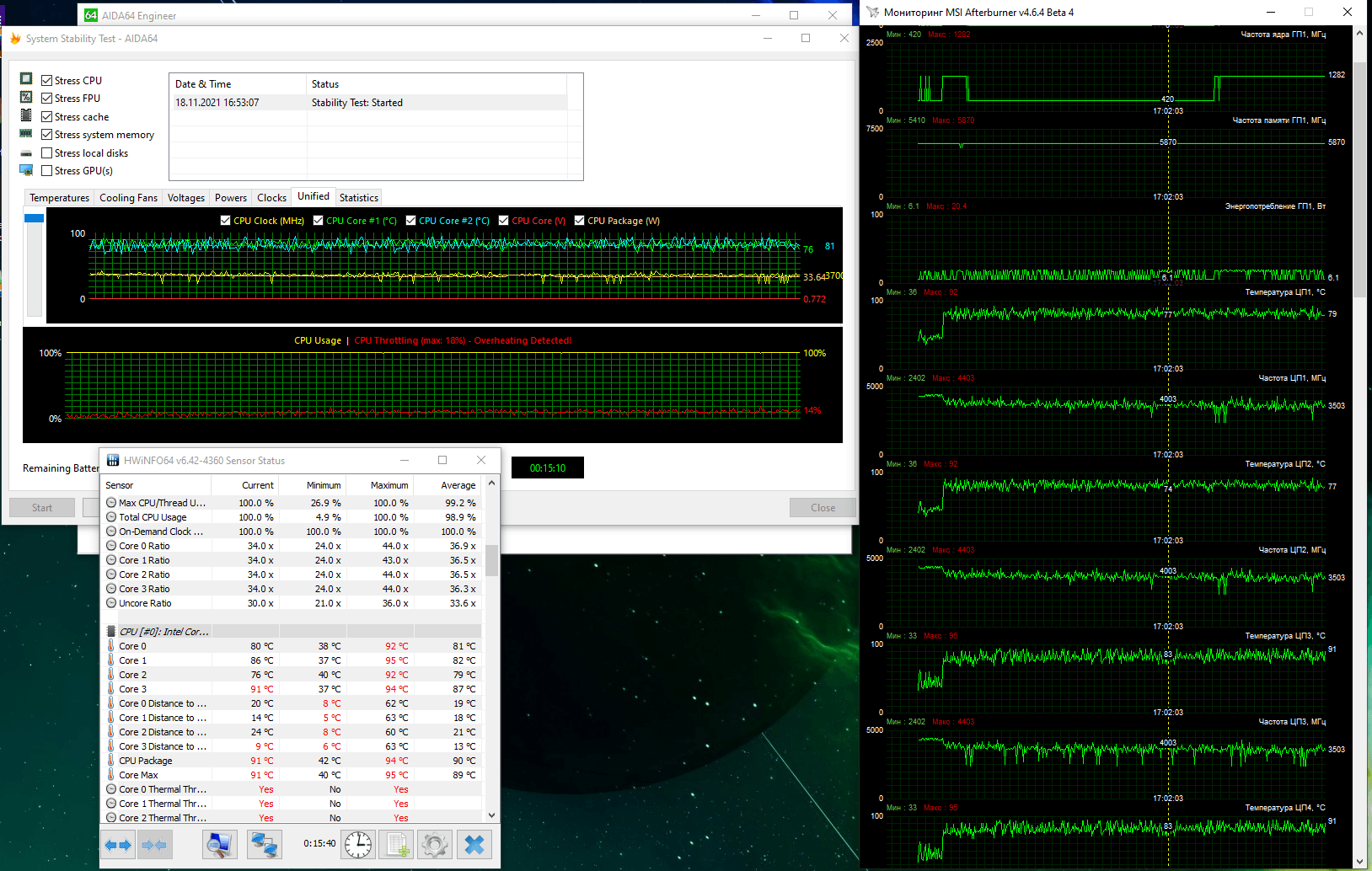Click HWiNFO expand columns arrows icon
The width and height of the screenshot is (1372, 871).
point(118,844)
